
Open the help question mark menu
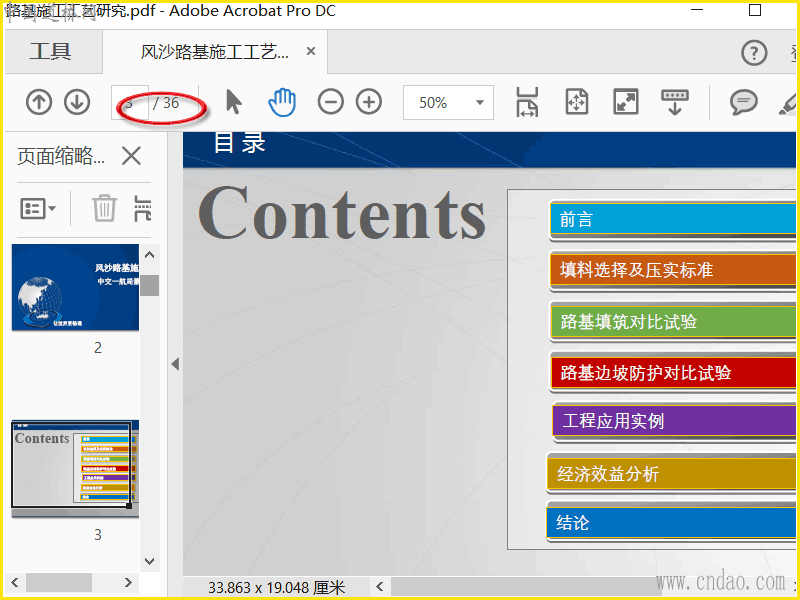click(x=754, y=53)
